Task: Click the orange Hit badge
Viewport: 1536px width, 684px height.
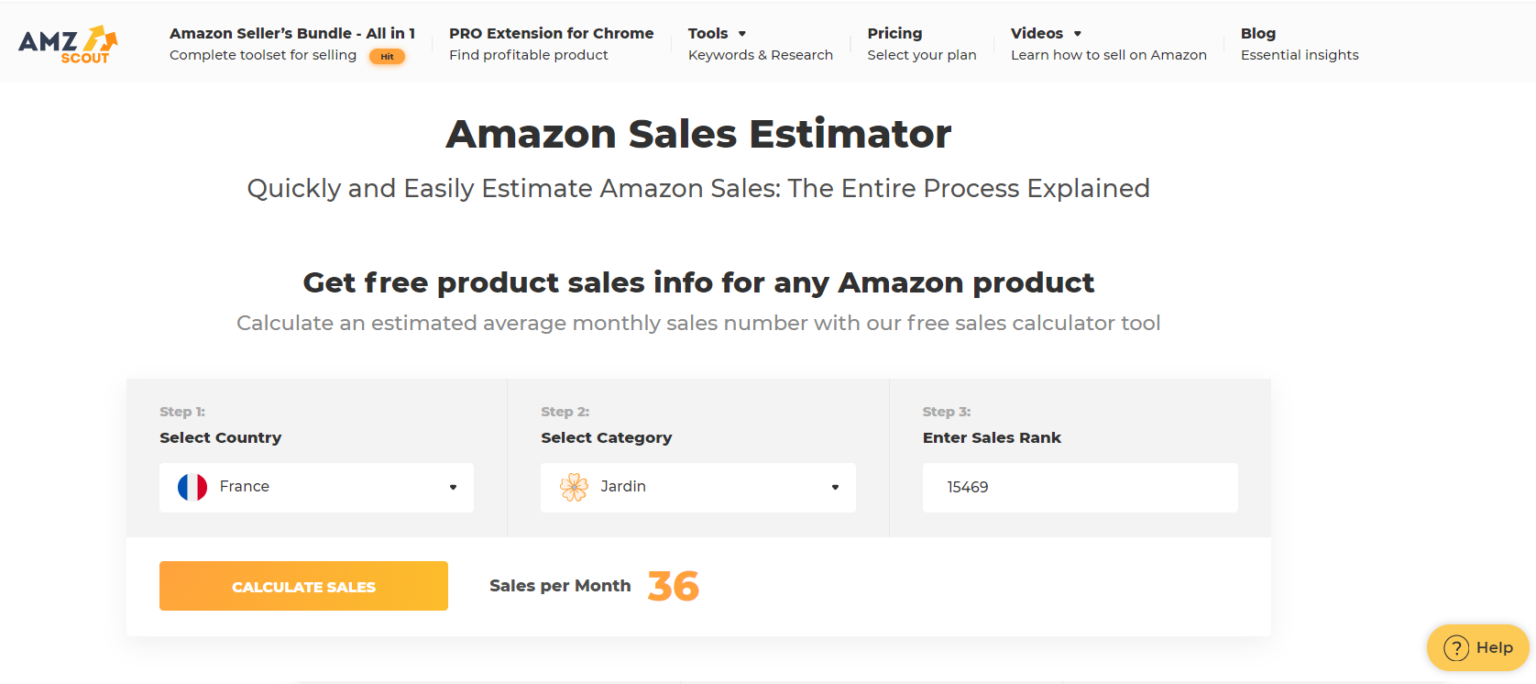Action: click(x=387, y=57)
